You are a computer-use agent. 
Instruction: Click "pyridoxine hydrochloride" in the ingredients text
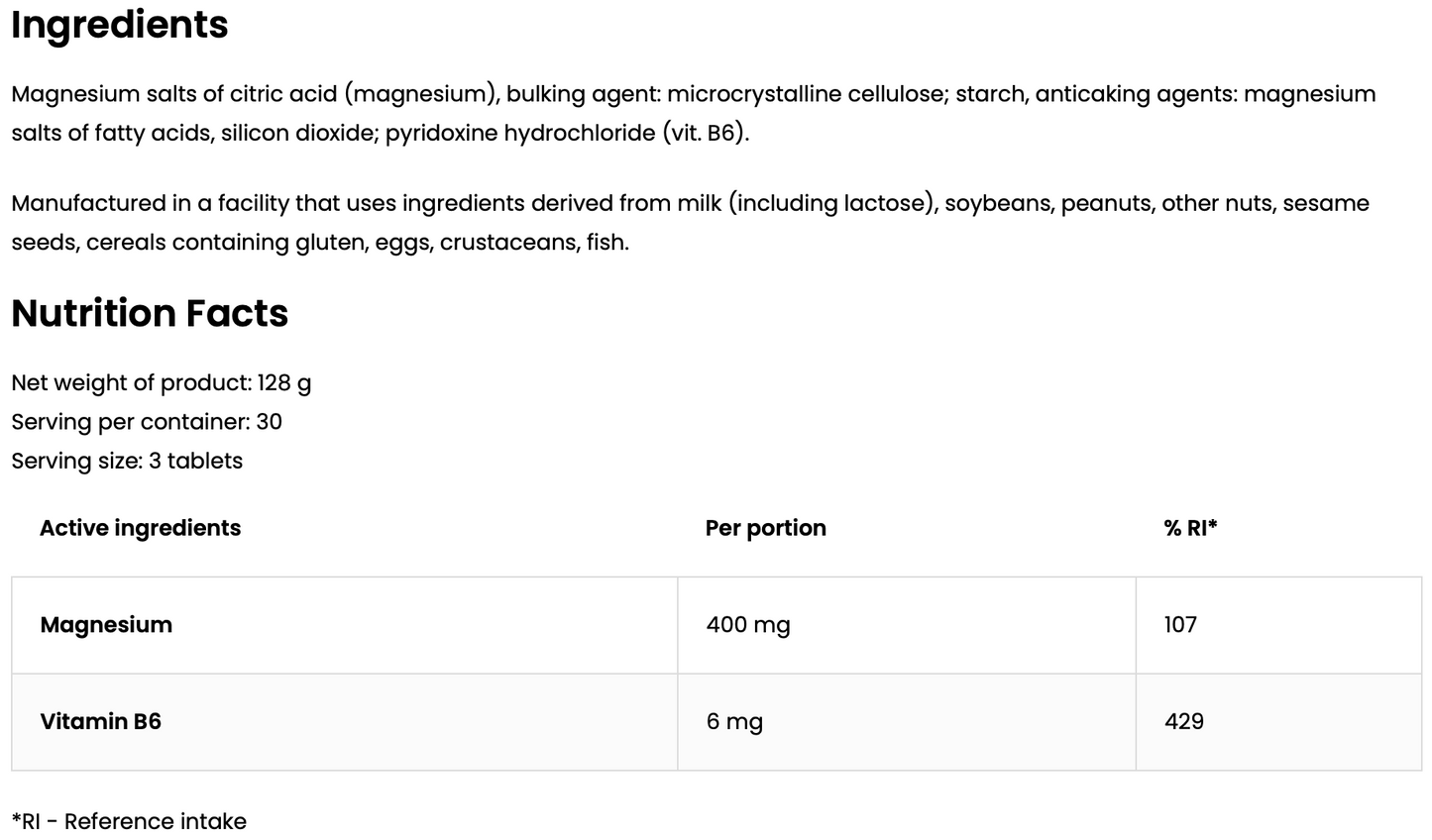[x=520, y=133]
